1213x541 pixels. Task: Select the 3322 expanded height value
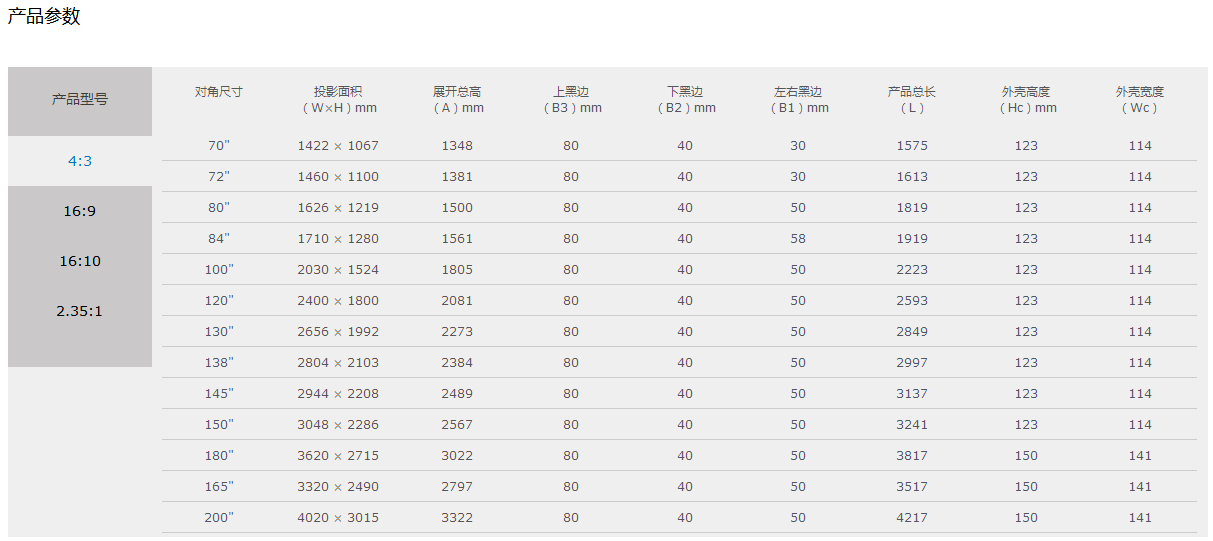pos(457,518)
